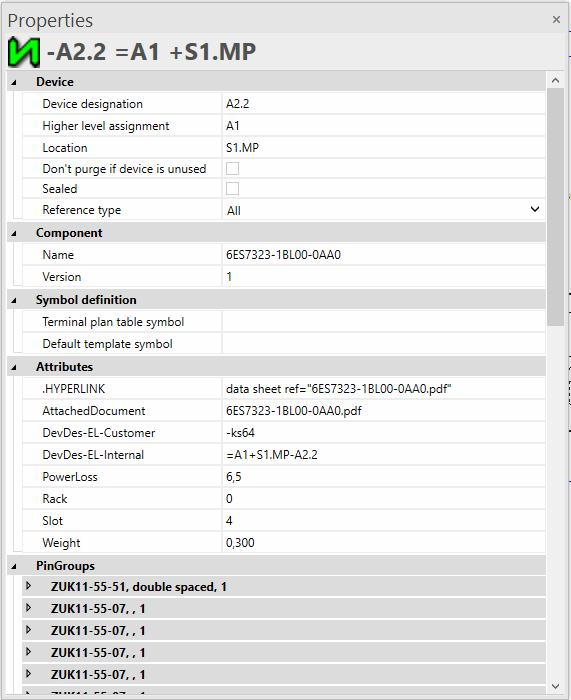Image resolution: width=571 pixels, height=700 pixels.
Task: Edit the Device designation field A2.2
Action: (383, 104)
